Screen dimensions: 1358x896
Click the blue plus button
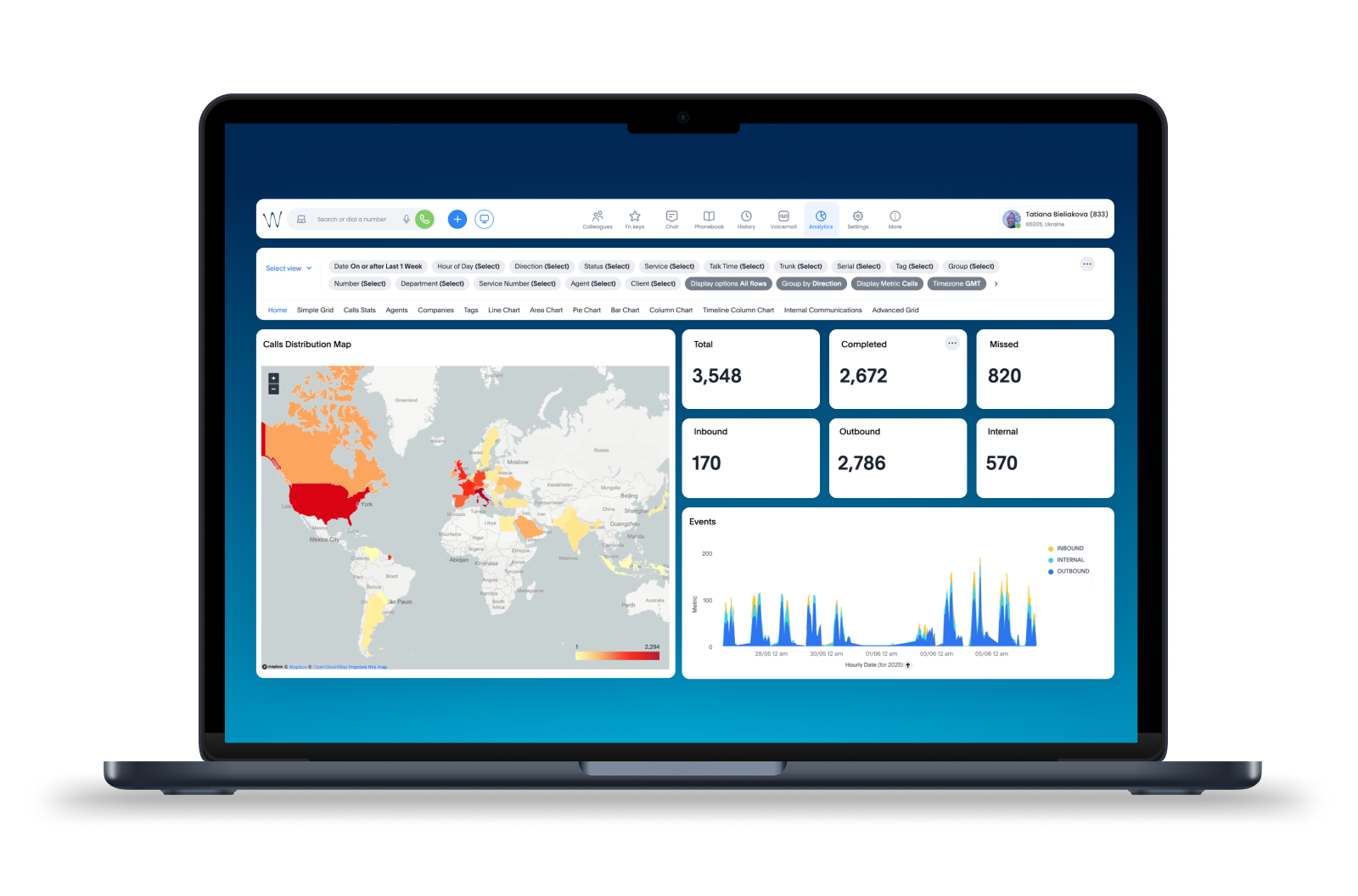[457, 219]
